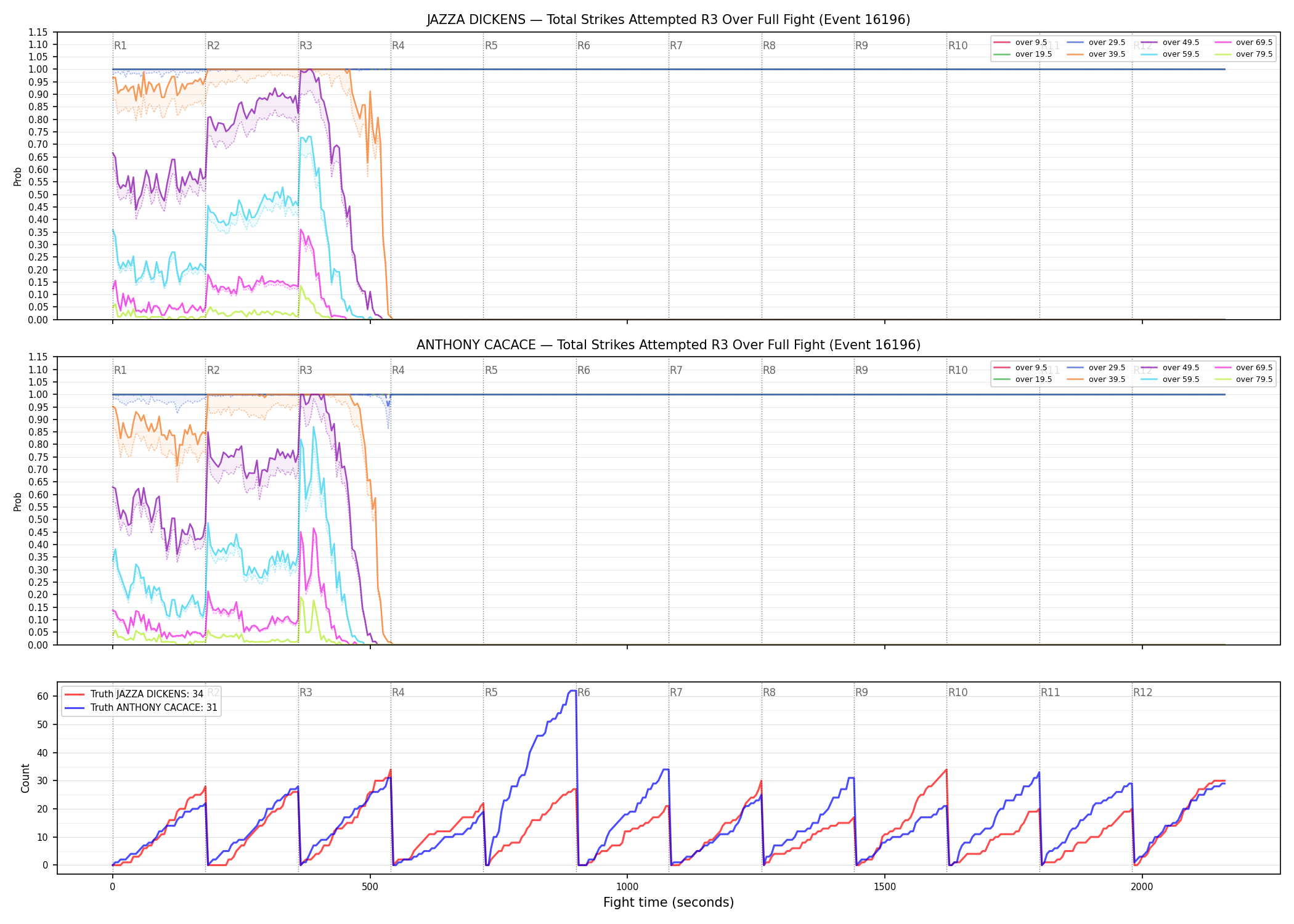Select 'over 59.5' in Jazza Dickens legend
1294x924 pixels.
pyautogui.click(x=1181, y=54)
